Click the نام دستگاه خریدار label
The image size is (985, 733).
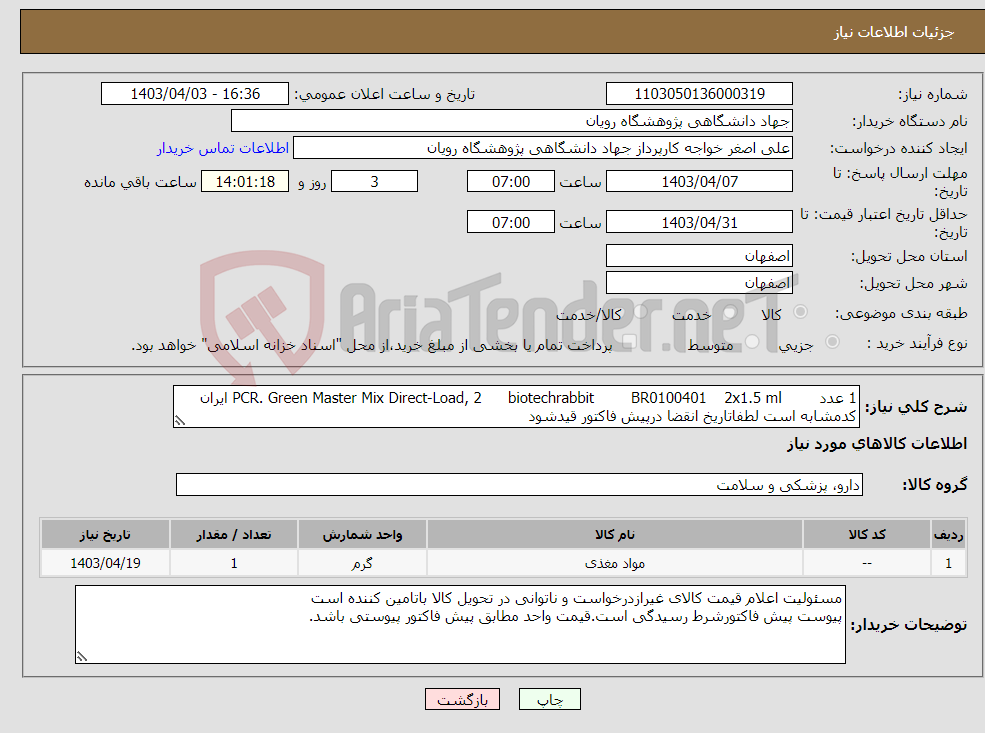click(910, 121)
